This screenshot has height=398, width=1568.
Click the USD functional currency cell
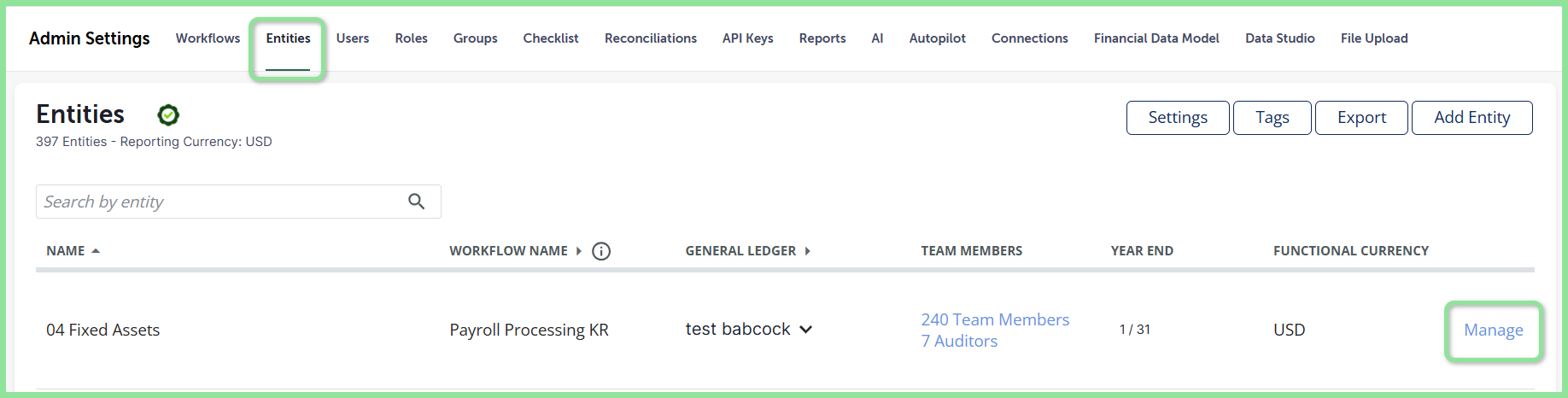(x=1290, y=330)
